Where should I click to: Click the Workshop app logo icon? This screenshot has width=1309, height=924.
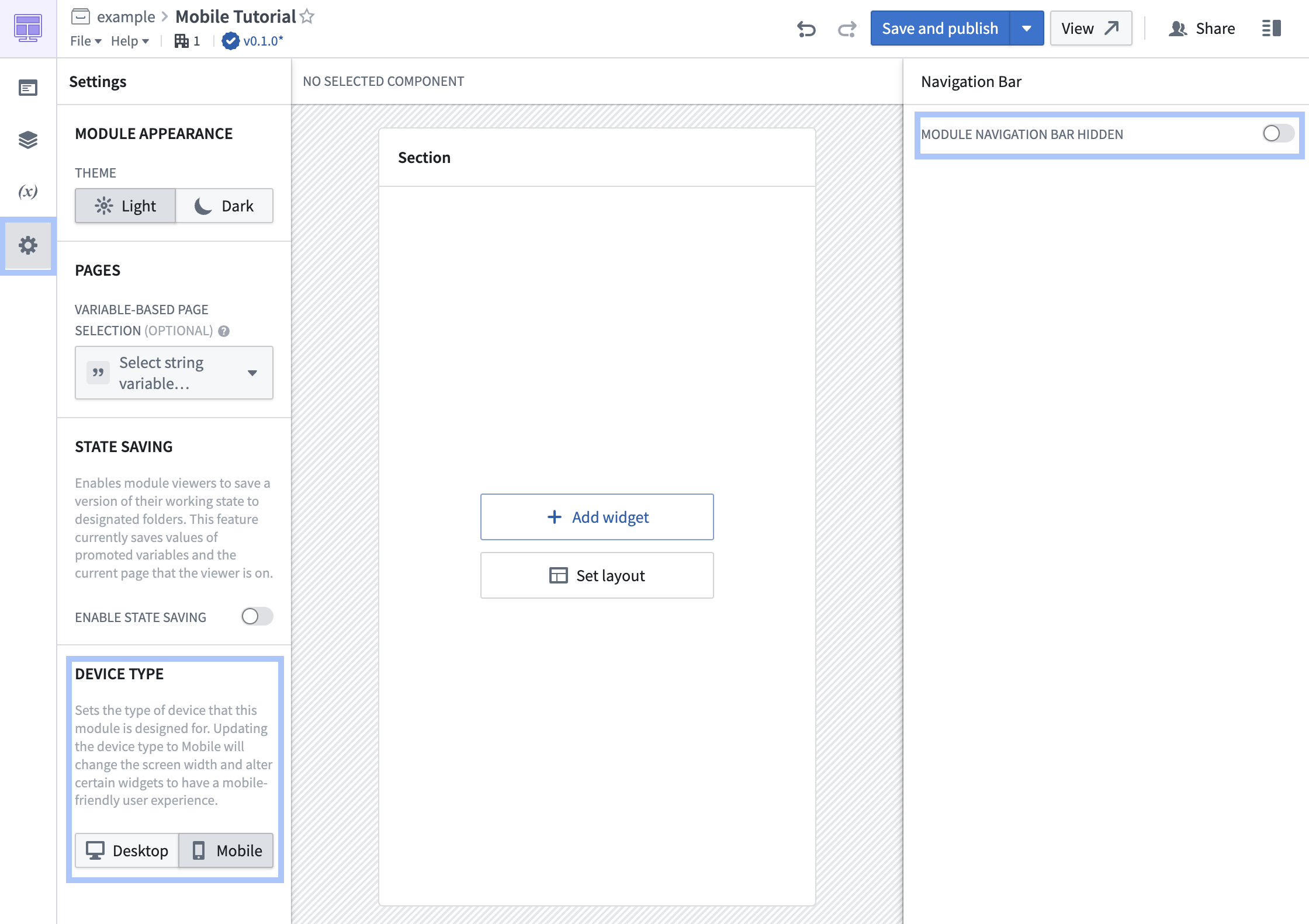28,29
